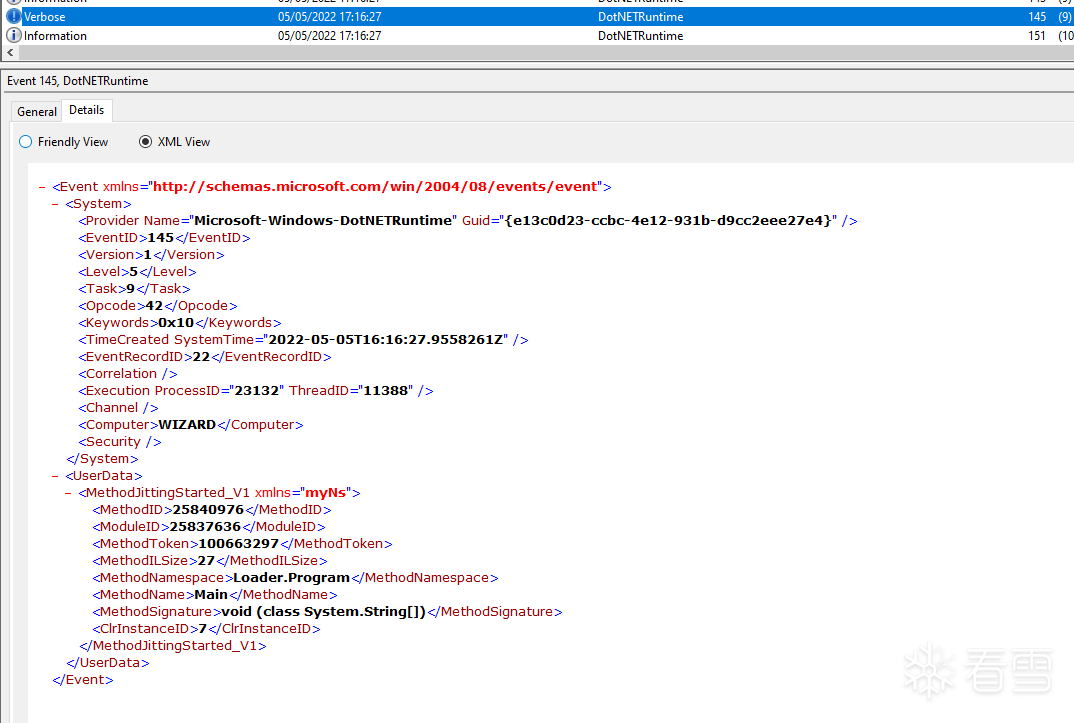The width and height of the screenshot is (1074, 723).
Task: Collapse the Event root XML node
Action: [x=42, y=187]
